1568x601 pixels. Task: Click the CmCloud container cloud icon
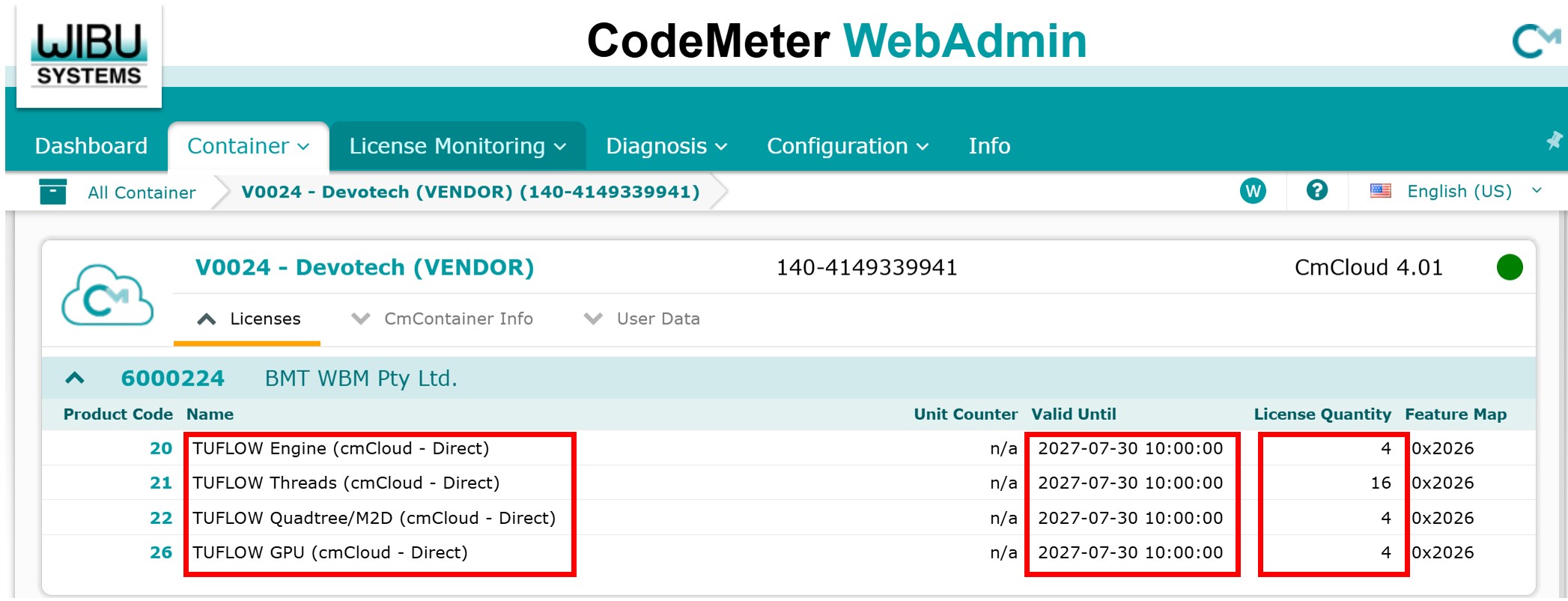pyautogui.click(x=107, y=295)
